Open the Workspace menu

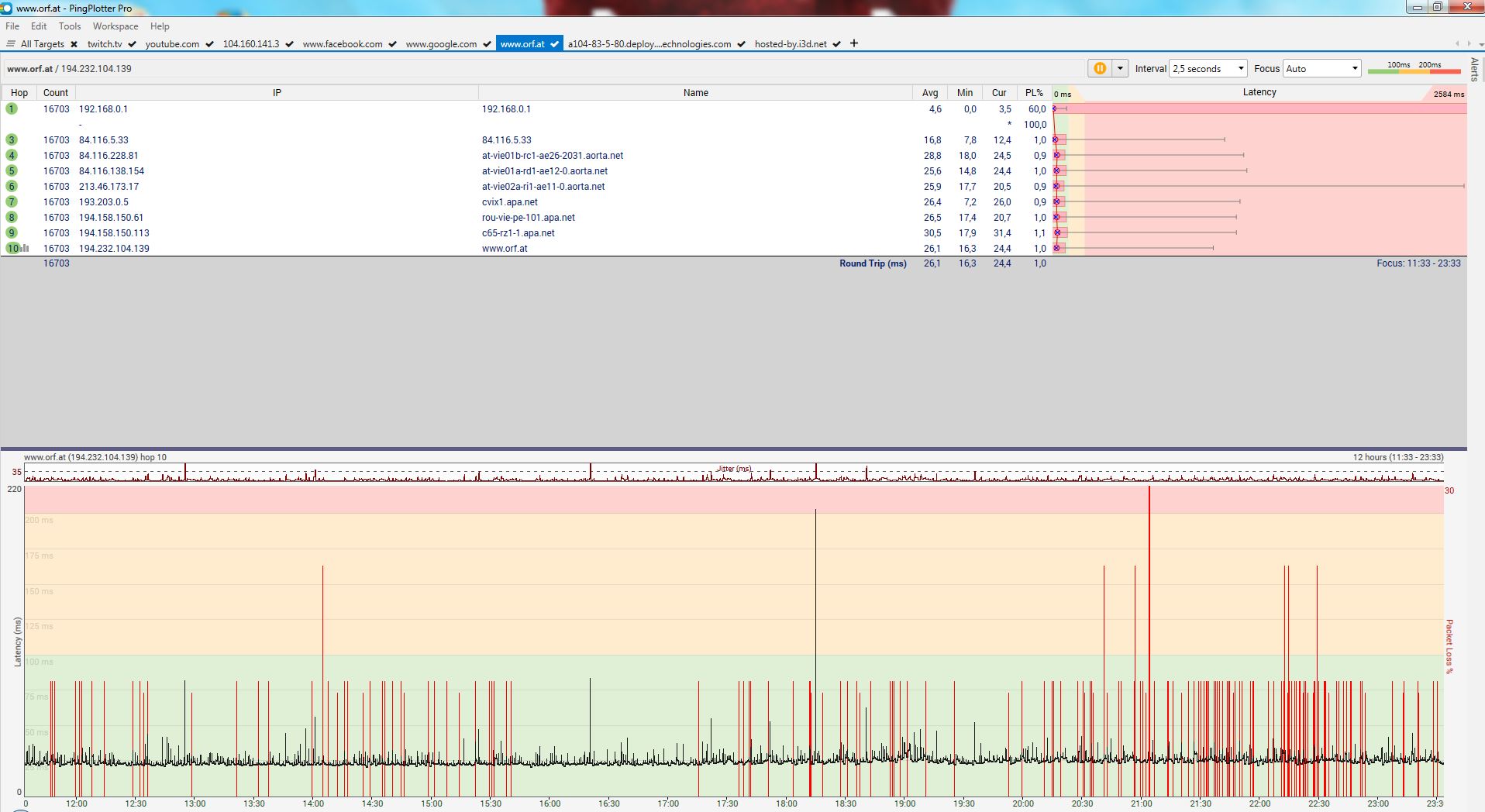click(115, 26)
